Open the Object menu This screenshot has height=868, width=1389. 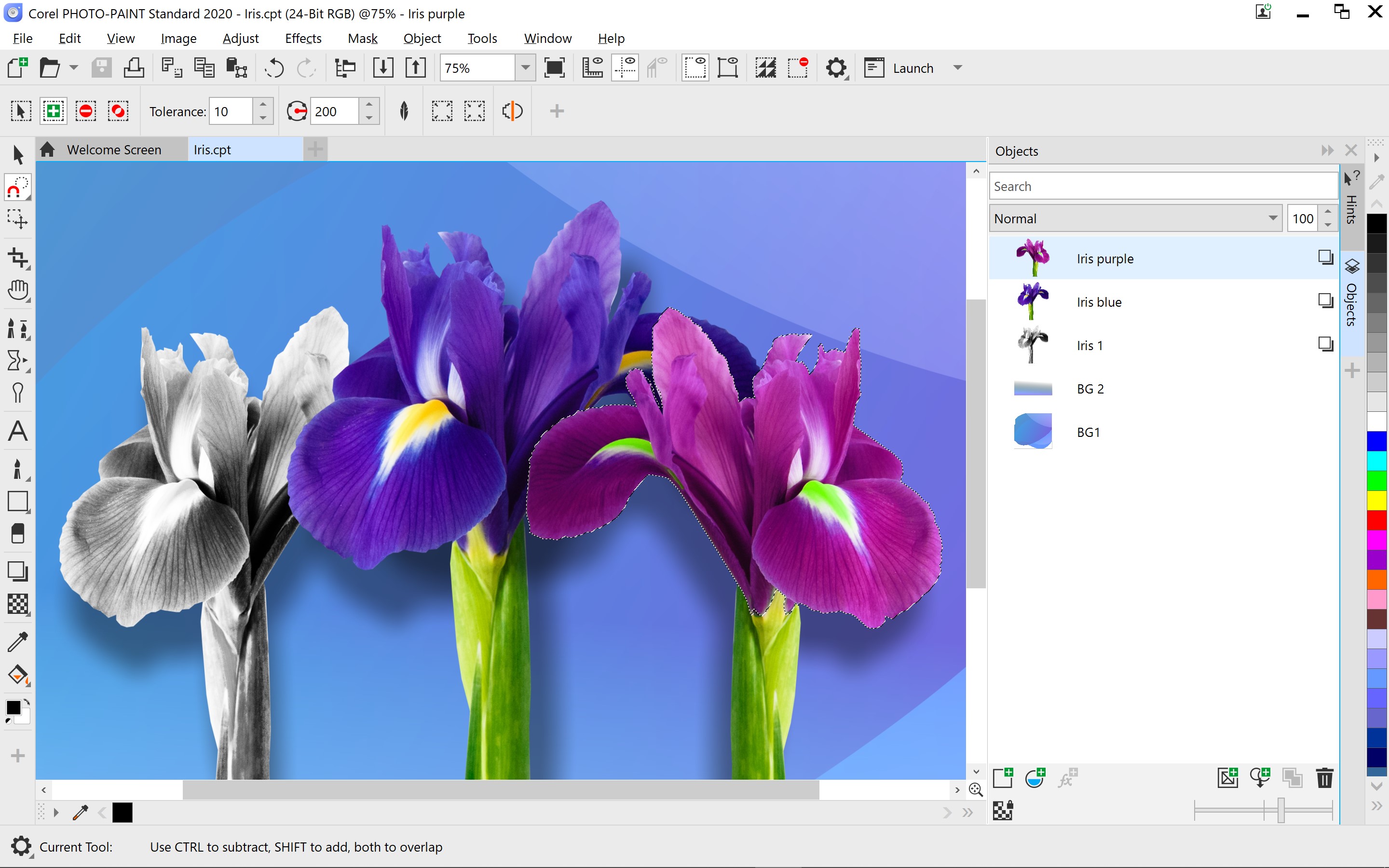[x=421, y=38]
